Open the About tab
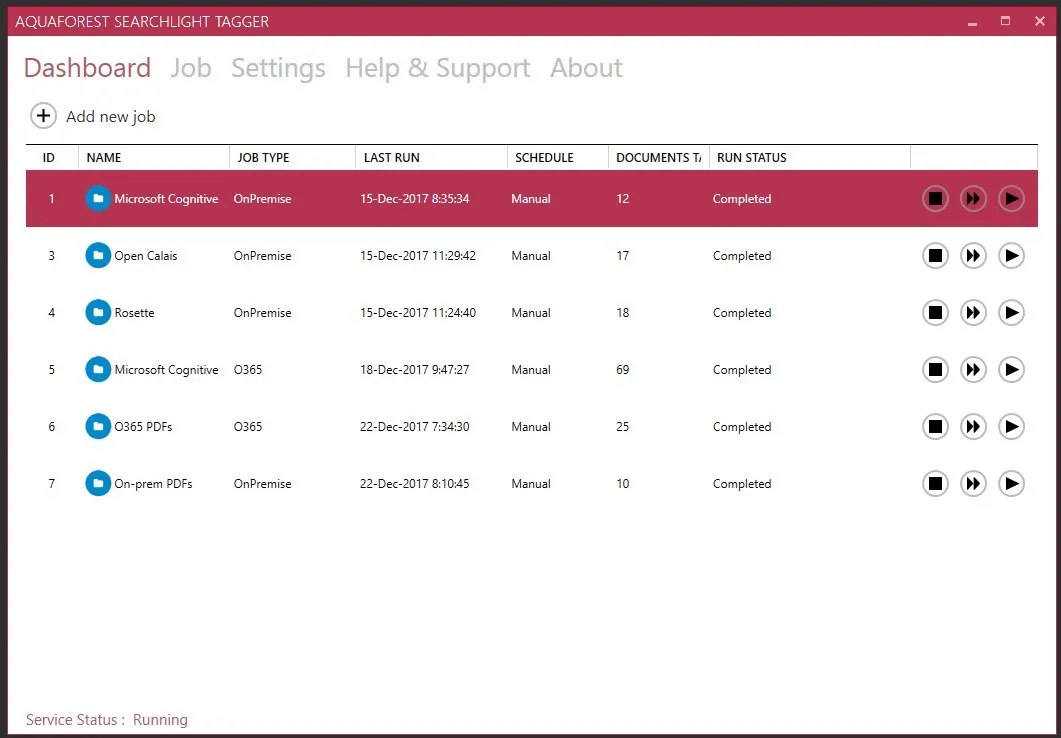This screenshot has height=738, width=1061. 586,68
